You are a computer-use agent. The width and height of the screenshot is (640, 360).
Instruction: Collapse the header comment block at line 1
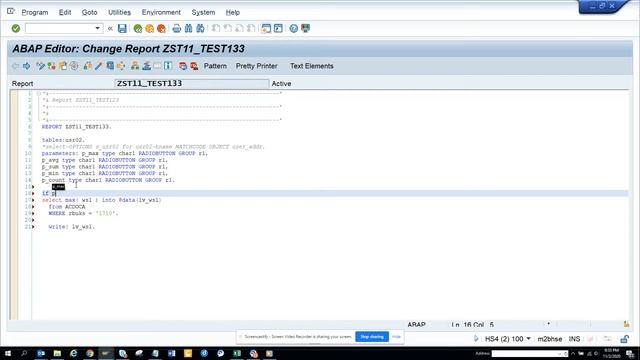(x=39, y=93)
